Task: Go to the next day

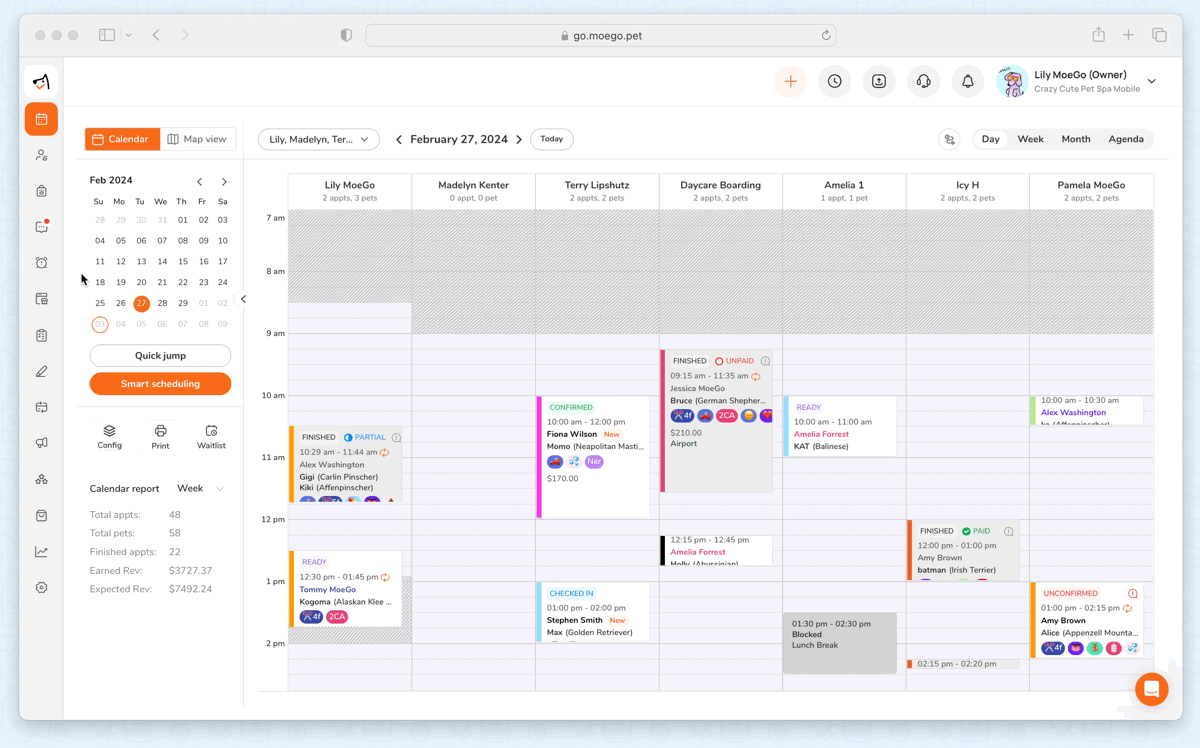Action: pos(519,140)
